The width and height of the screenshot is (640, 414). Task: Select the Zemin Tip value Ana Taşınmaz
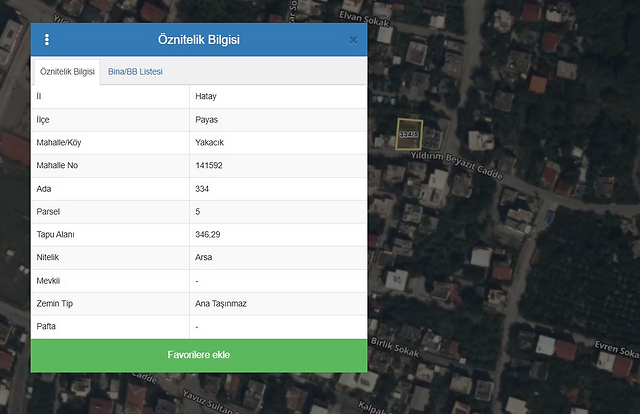coord(223,304)
